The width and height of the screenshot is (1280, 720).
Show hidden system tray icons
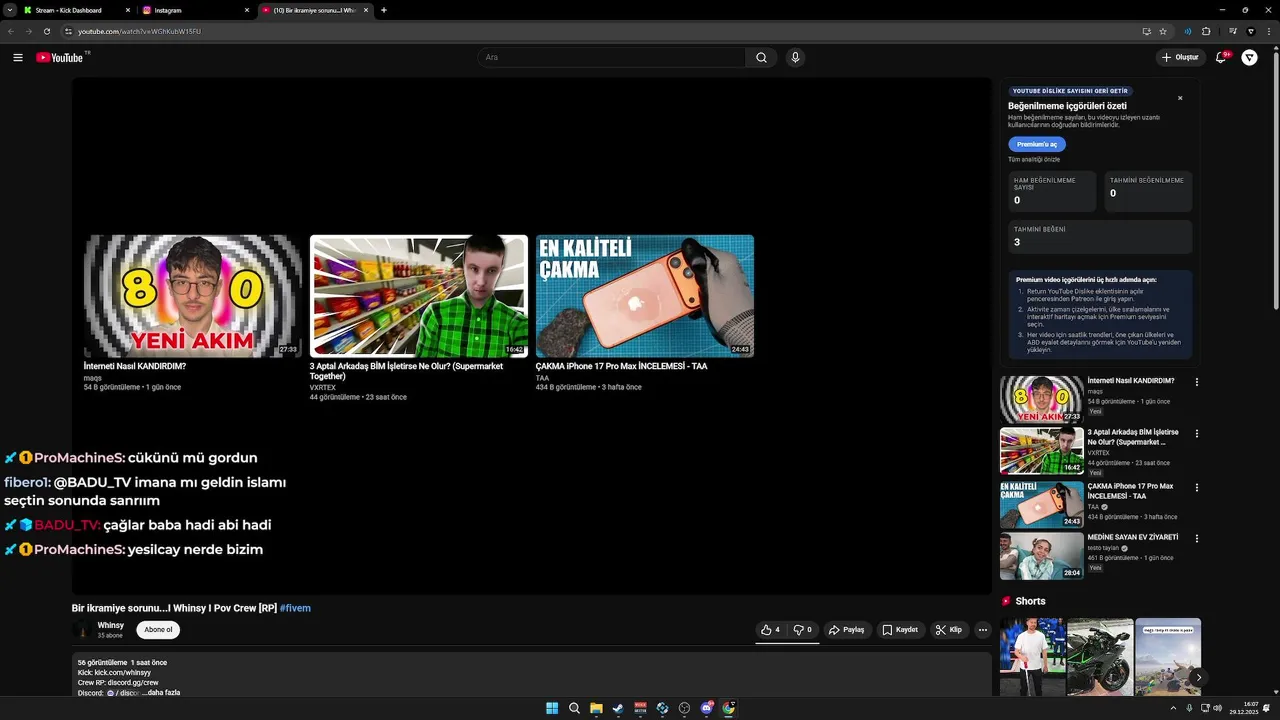tap(1175, 708)
